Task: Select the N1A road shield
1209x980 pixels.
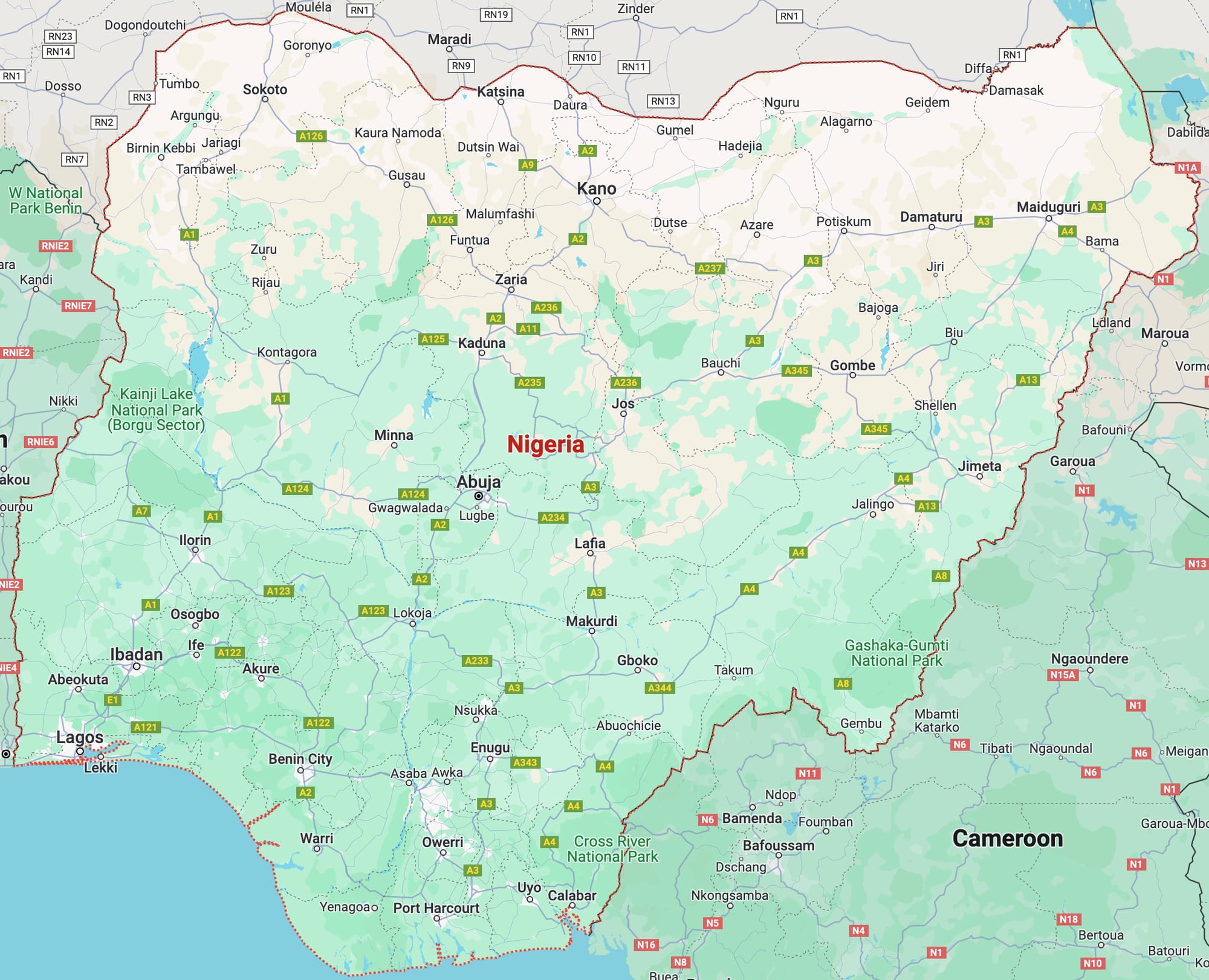Action: click(x=1187, y=168)
